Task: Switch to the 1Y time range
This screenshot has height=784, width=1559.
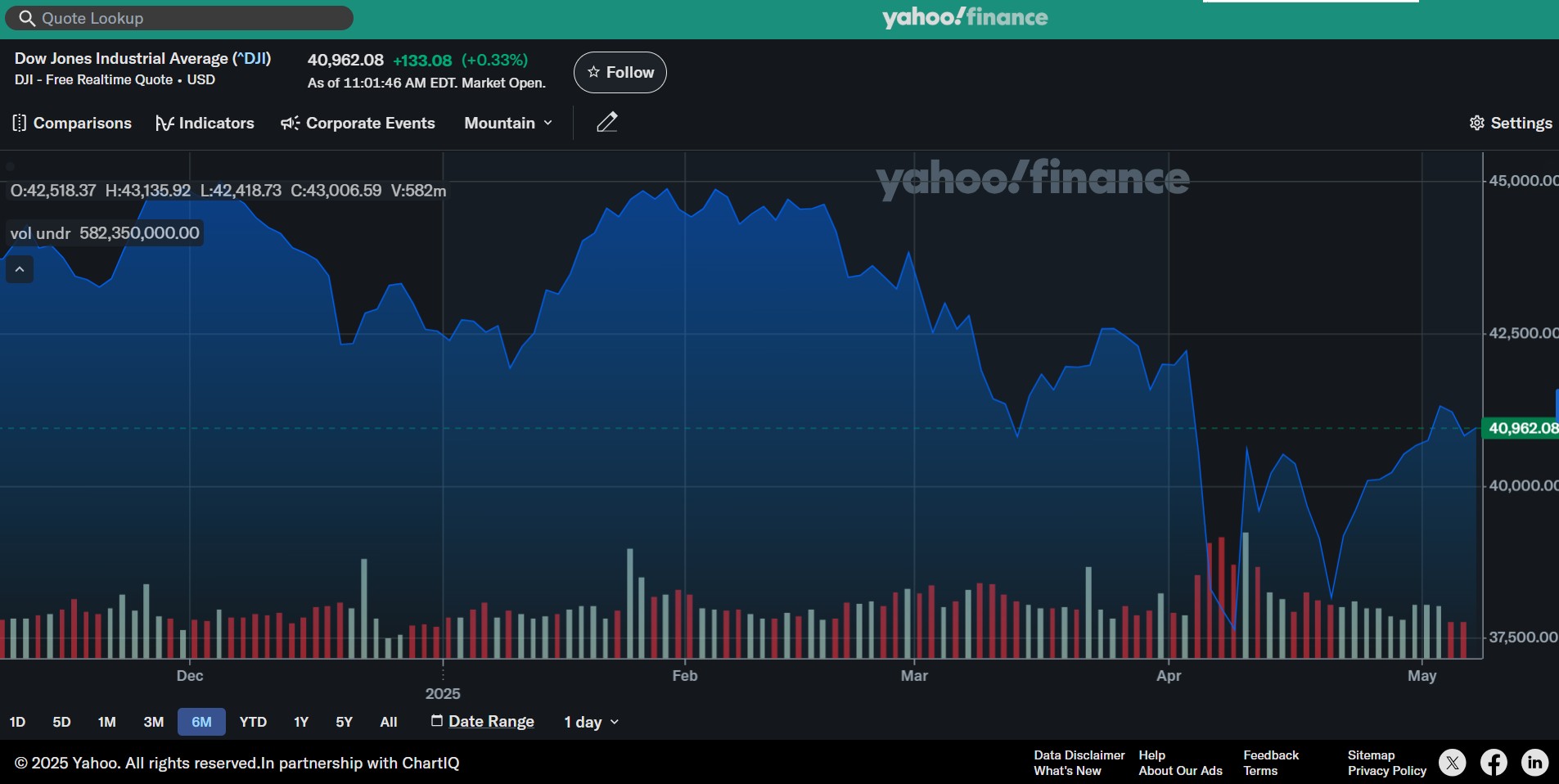Action: tap(301, 722)
